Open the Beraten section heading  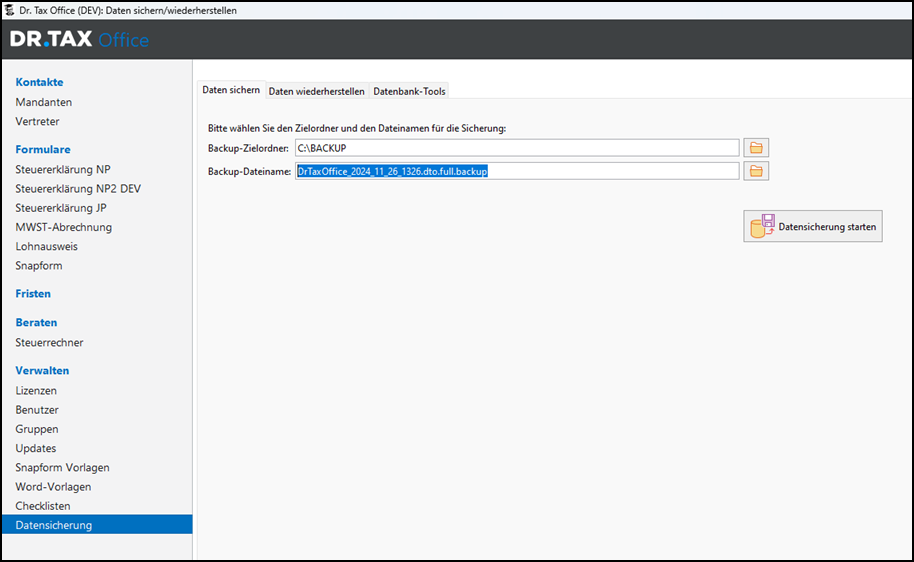point(36,322)
